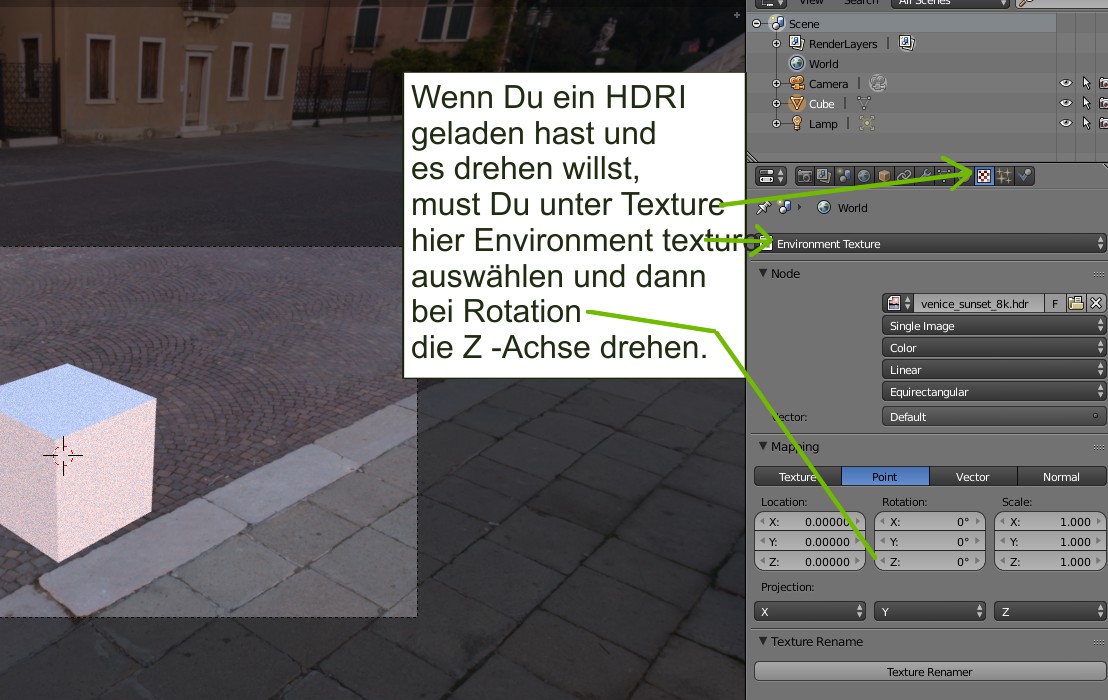Click the orange Cube object icon in outliner
The height and width of the screenshot is (700, 1108).
(x=797, y=104)
